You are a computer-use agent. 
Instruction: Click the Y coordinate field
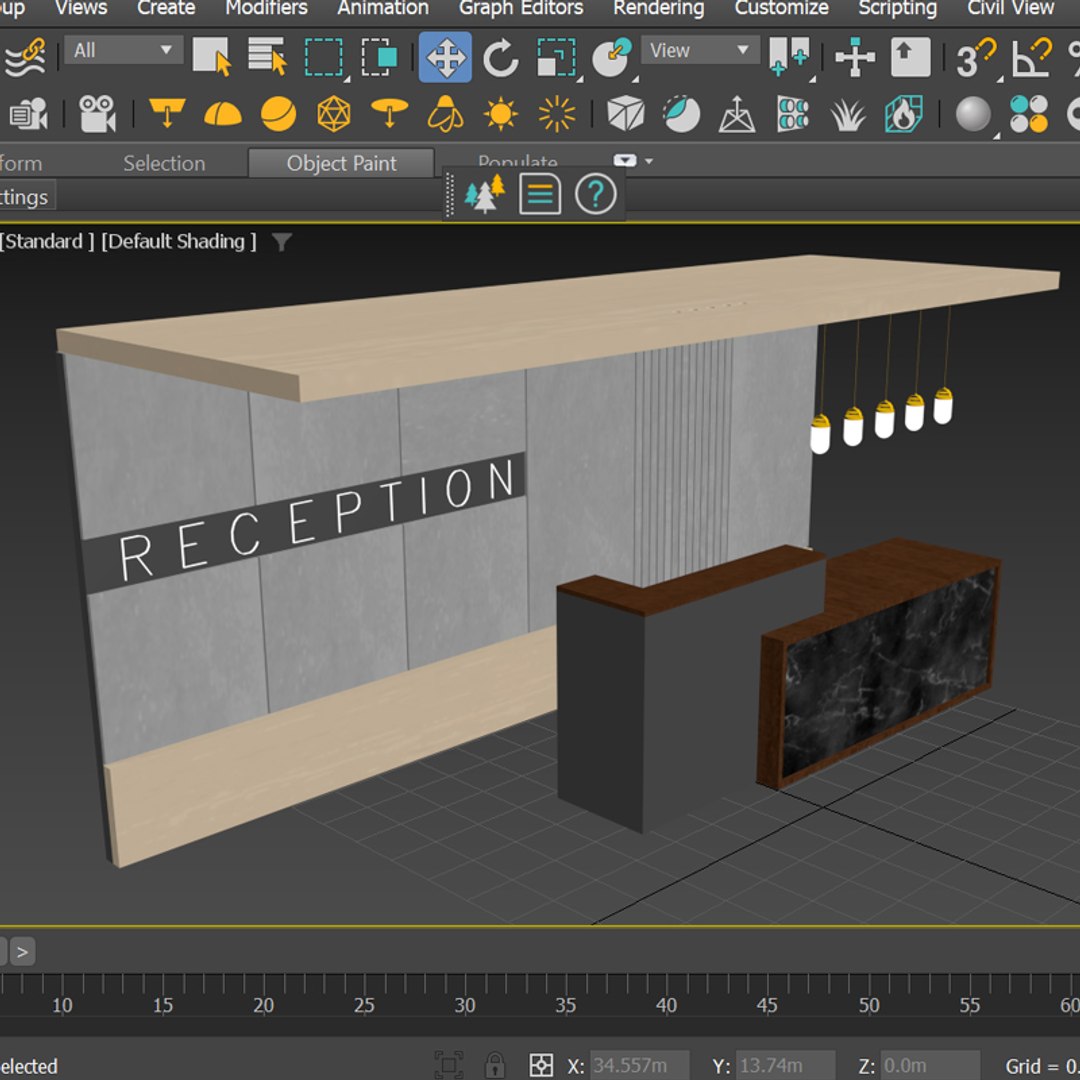pos(785,1066)
